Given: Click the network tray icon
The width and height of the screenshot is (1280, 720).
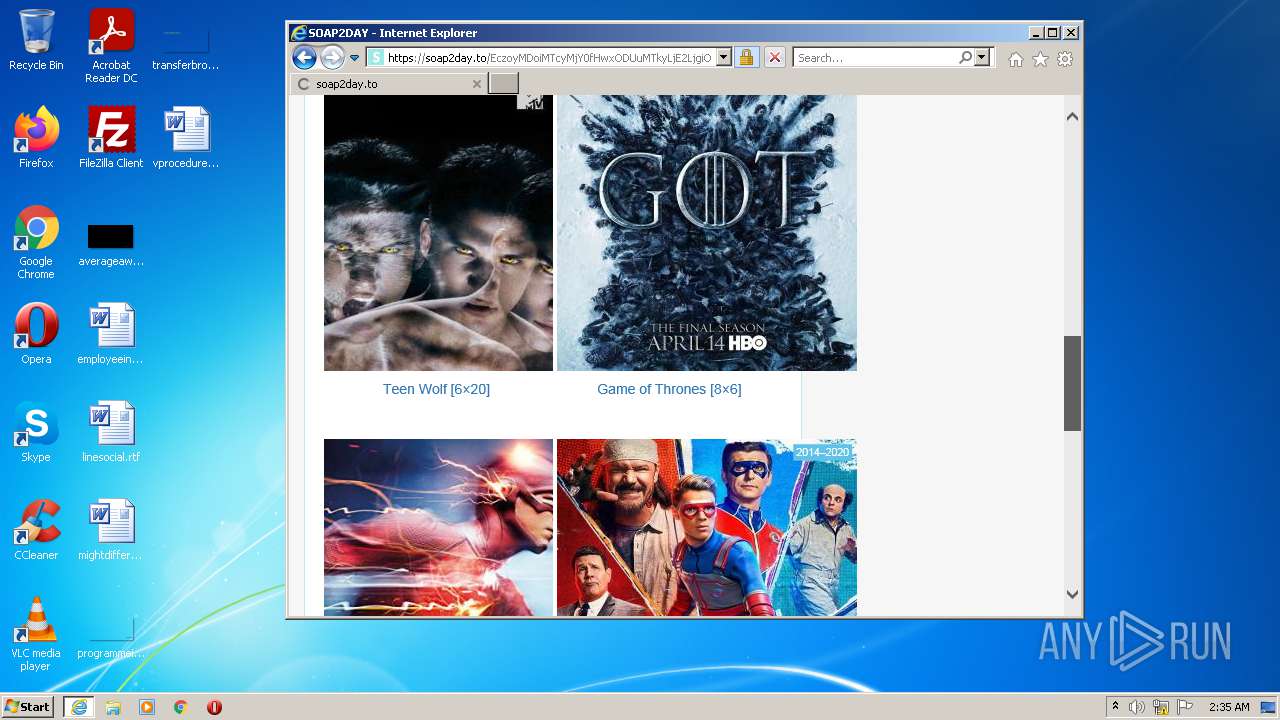Looking at the screenshot, I should tap(1161, 707).
